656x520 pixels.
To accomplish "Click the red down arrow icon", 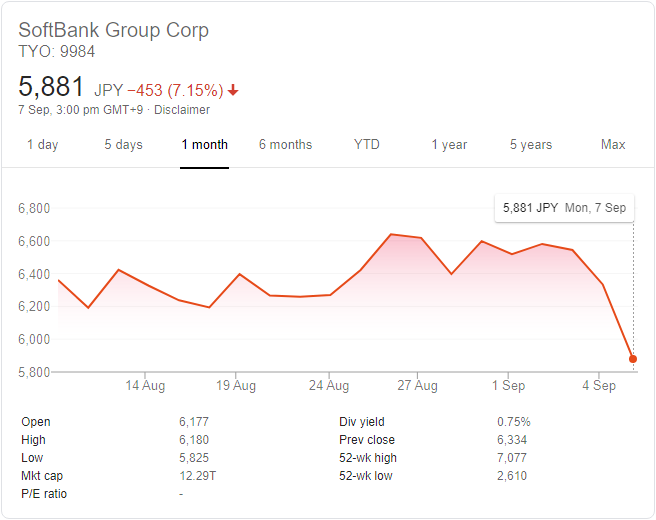I will [233, 90].
